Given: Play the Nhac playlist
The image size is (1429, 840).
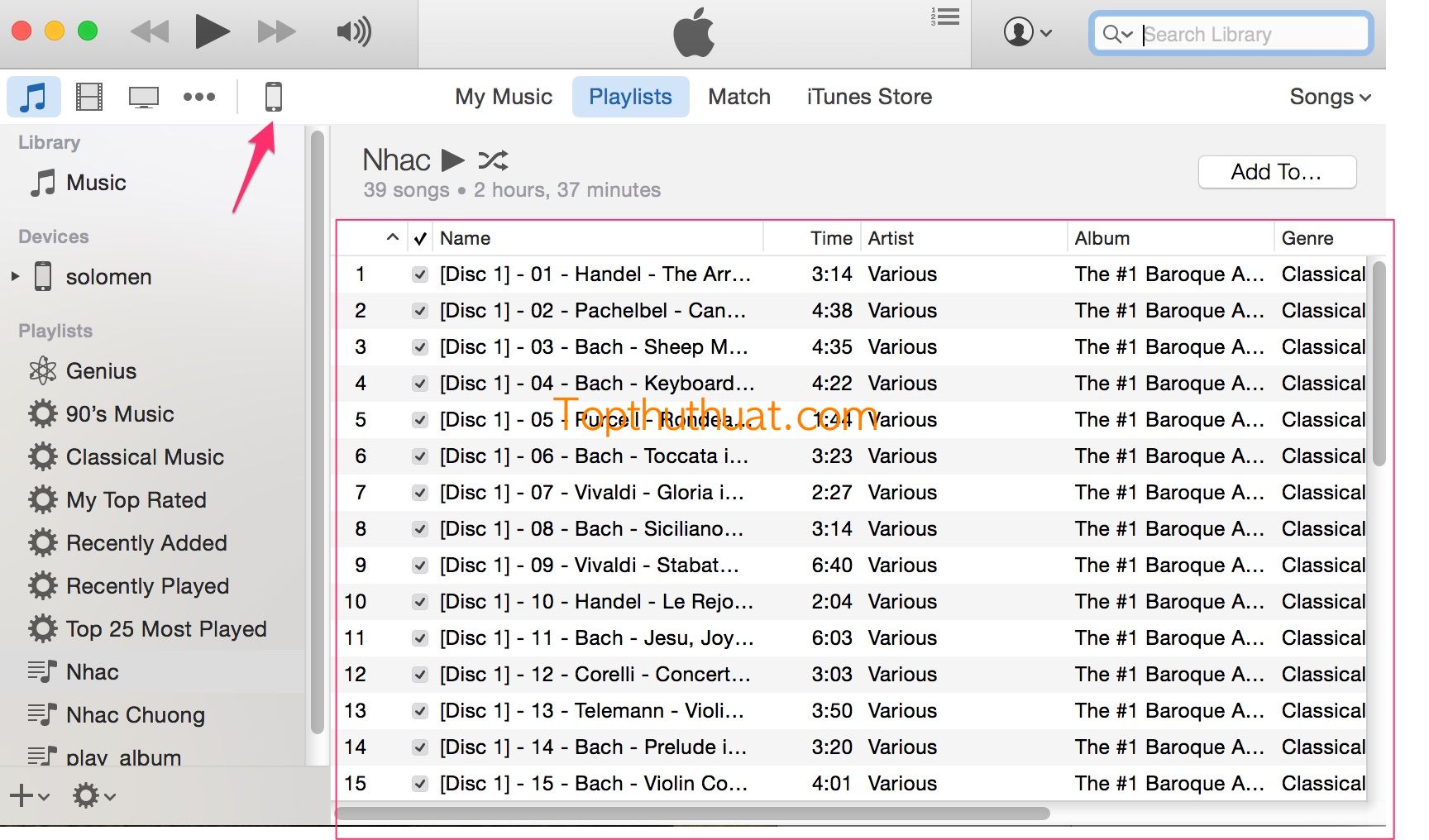Looking at the screenshot, I should click(x=452, y=159).
